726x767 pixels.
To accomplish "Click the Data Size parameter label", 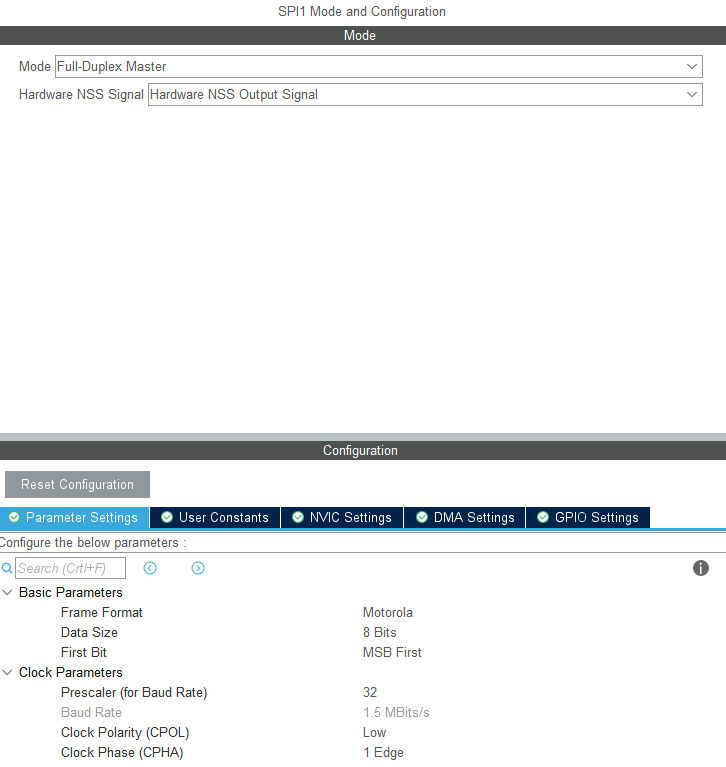I will (x=89, y=632).
